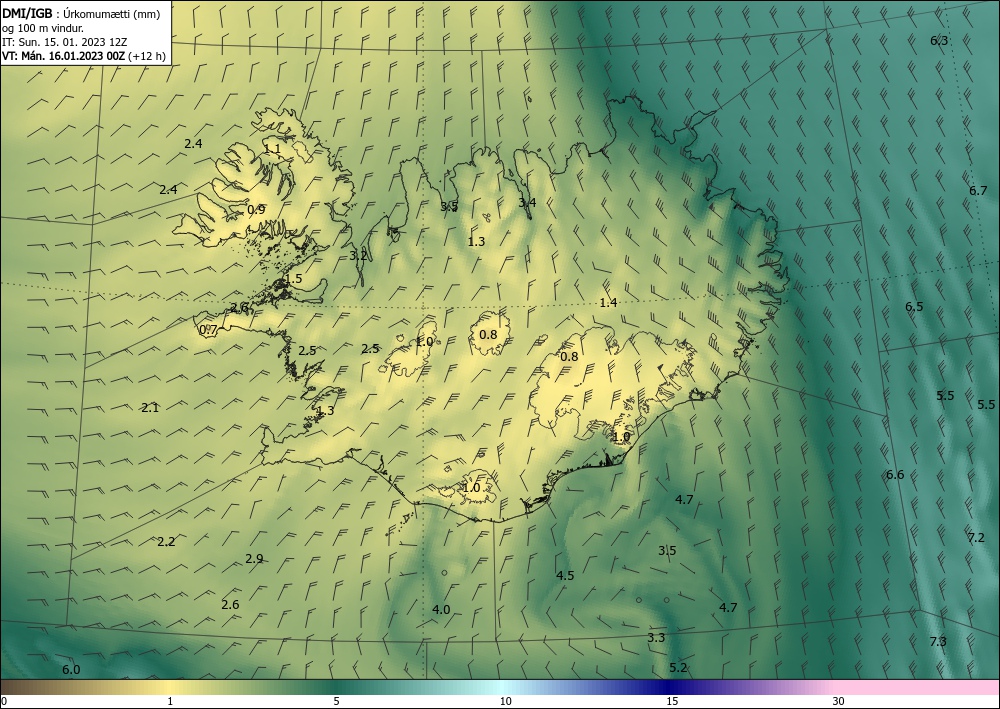Click the 2.2 value on the map

tap(166, 542)
